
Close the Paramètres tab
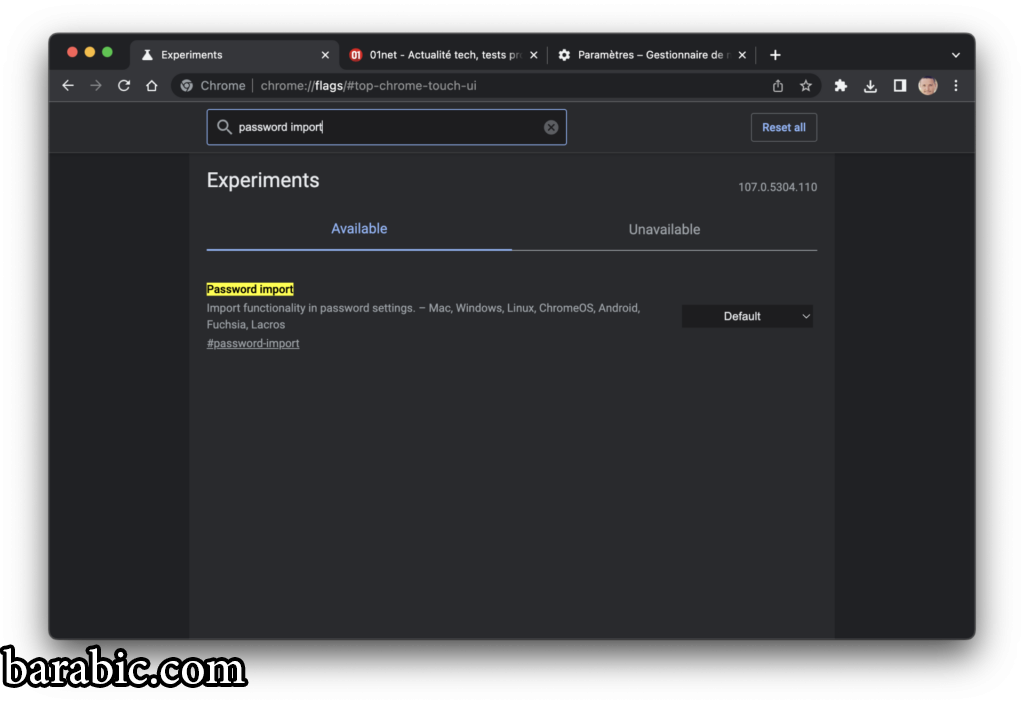click(742, 55)
